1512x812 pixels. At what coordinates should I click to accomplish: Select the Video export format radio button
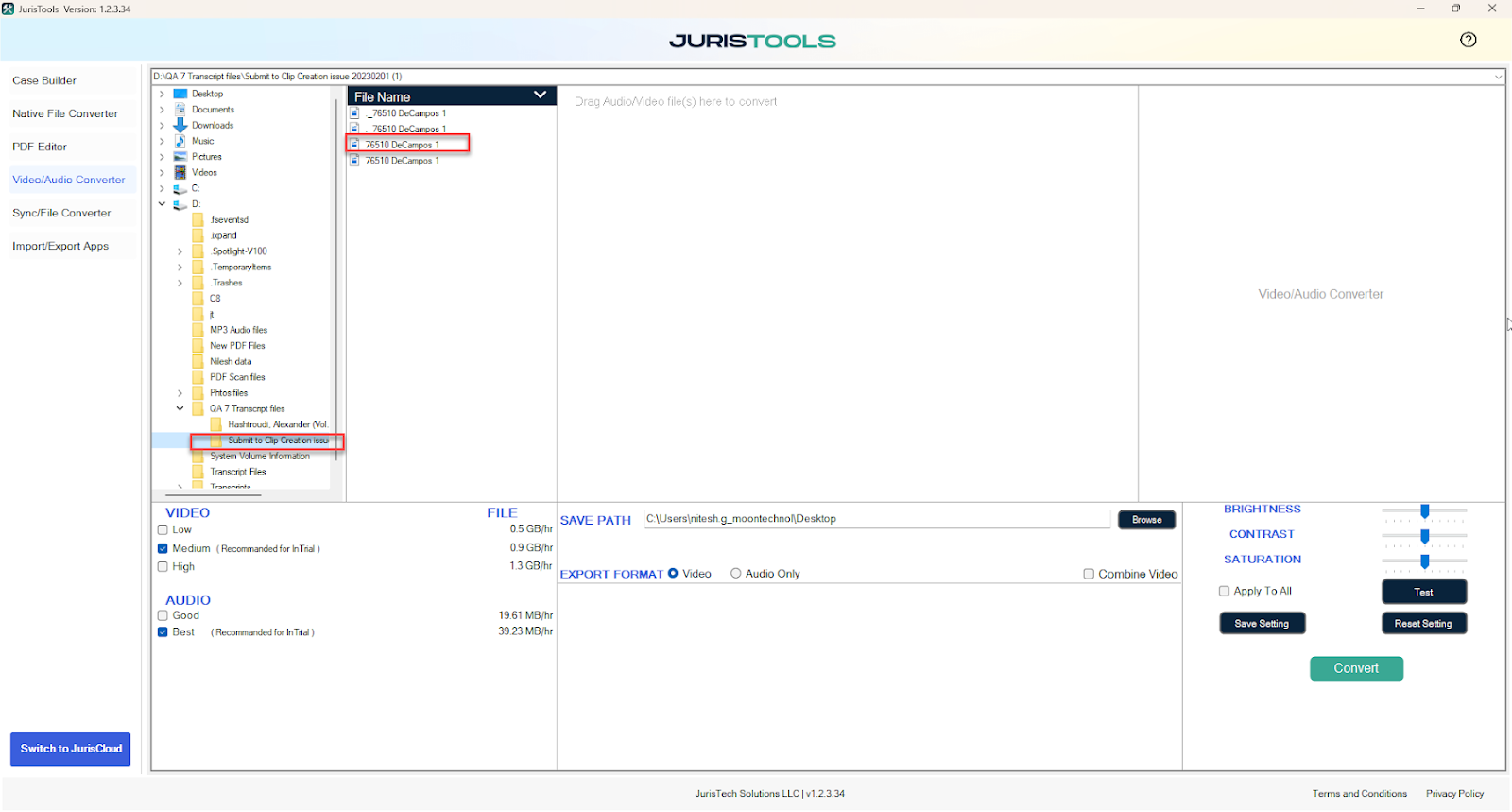(x=673, y=573)
